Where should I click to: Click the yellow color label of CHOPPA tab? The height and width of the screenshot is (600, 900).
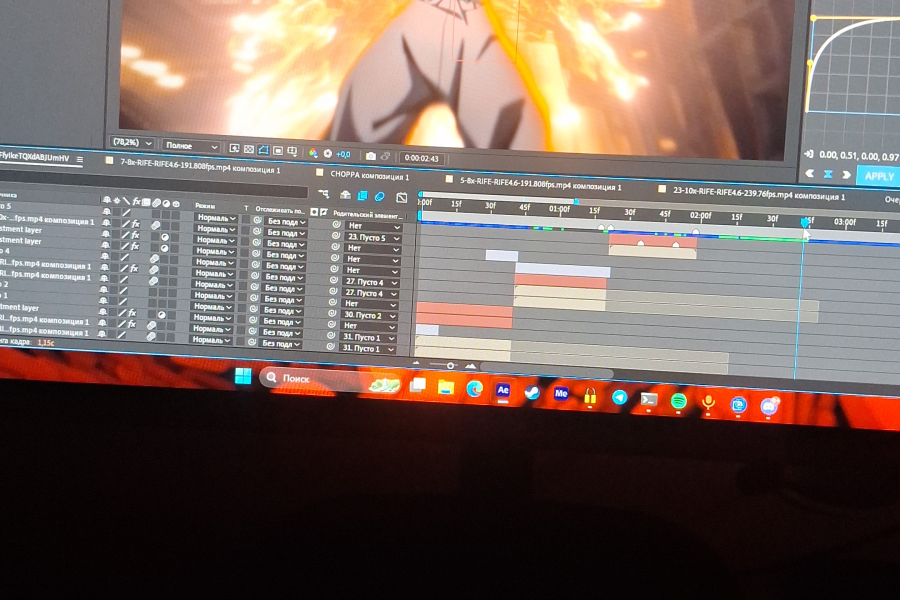point(320,172)
